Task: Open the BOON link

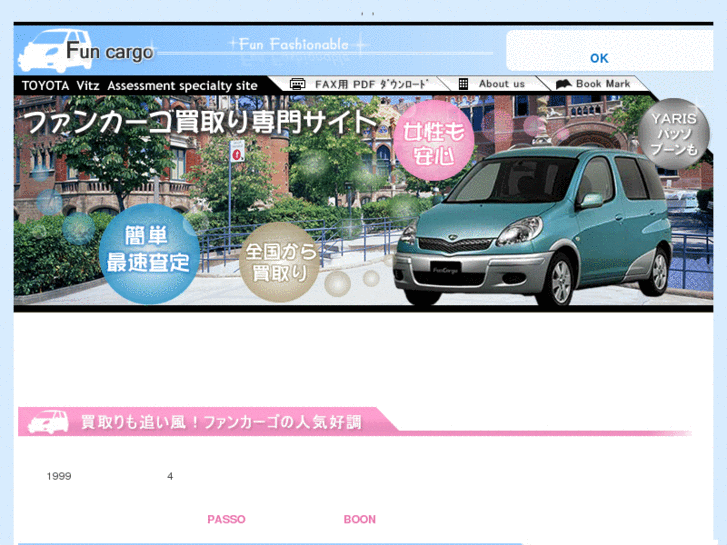Action: click(x=359, y=519)
